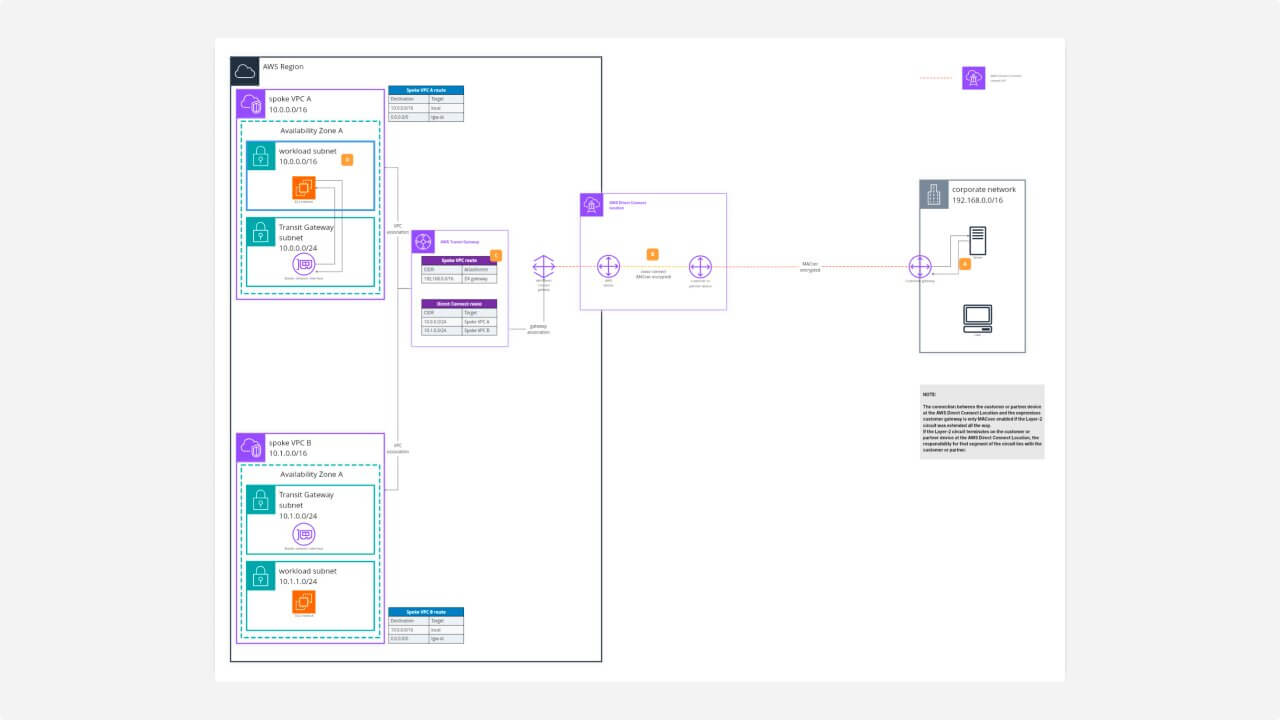
Task: Click the server icon in corporate network
Action: (x=977, y=241)
